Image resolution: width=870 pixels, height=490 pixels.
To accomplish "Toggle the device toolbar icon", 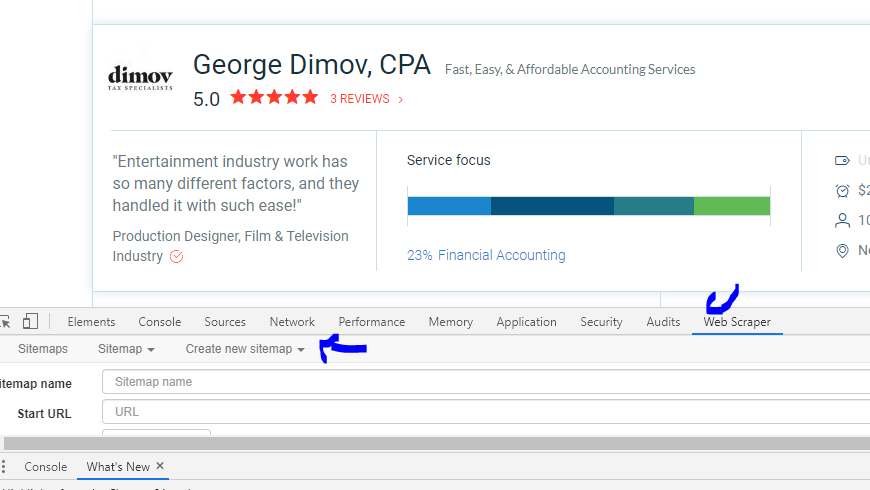I will (31, 321).
